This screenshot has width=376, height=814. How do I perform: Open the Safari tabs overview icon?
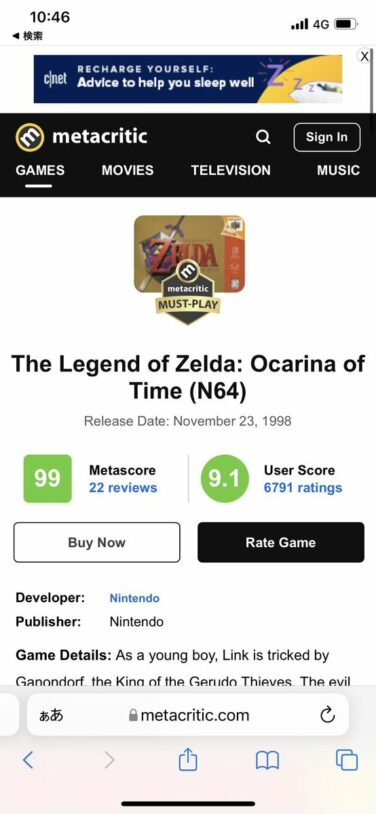coord(347,761)
